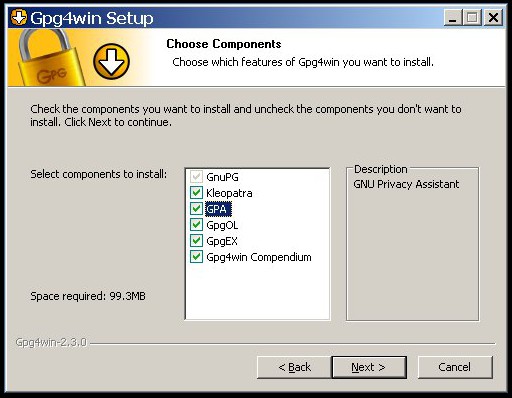Screen dimensions: 512x398
Task: Toggle the disabled GnuPG checkbox
Action: 196,177
